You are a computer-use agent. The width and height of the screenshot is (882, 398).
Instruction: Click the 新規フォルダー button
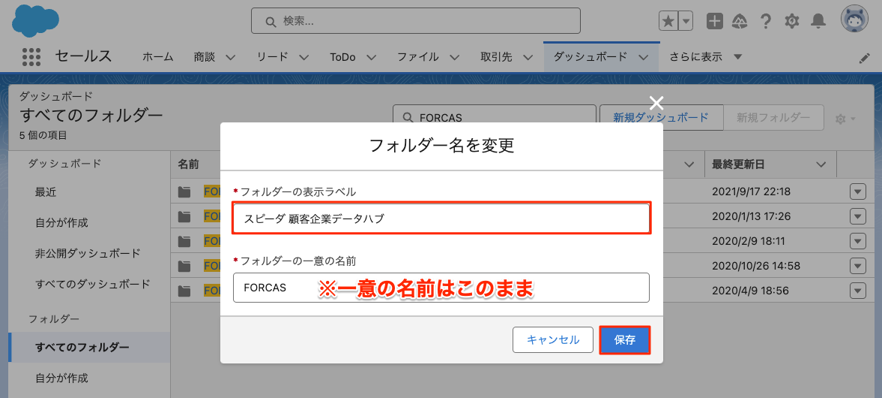[773, 117]
